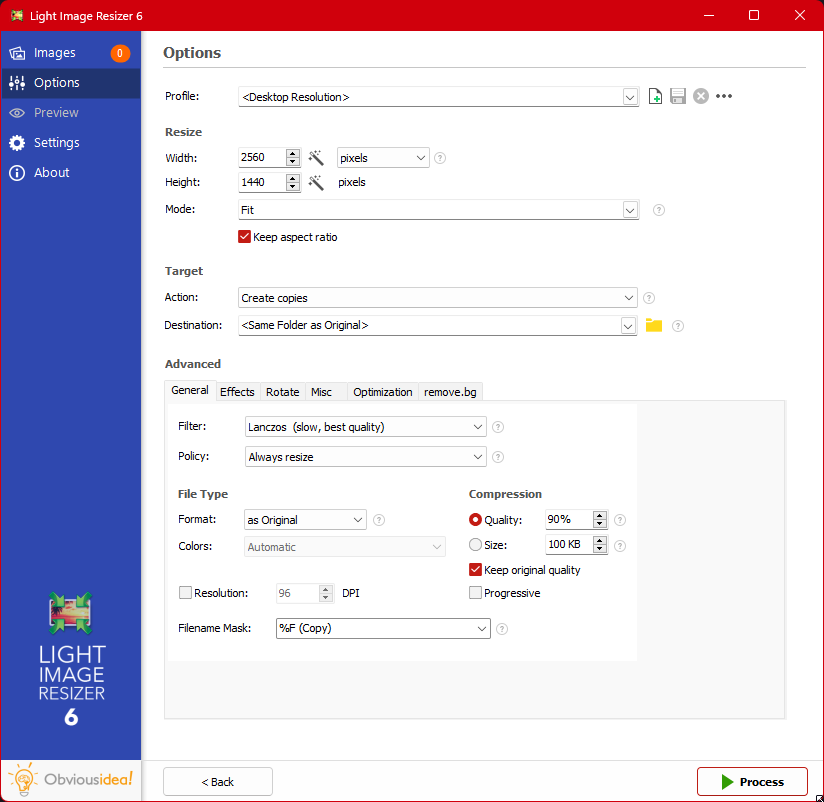
Task: Click the save profile disk icon
Action: point(678,97)
